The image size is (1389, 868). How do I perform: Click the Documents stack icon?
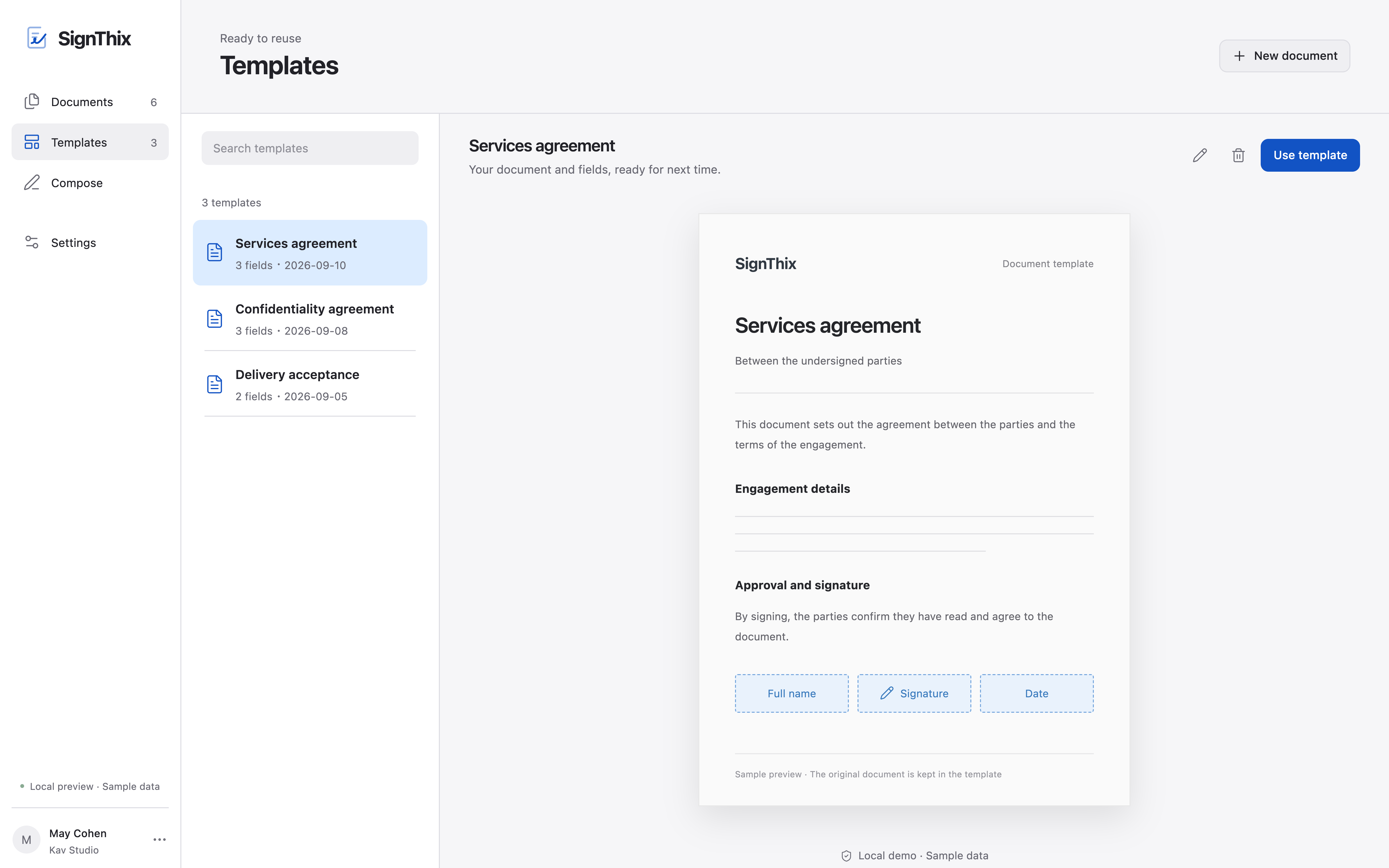pos(32,102)
